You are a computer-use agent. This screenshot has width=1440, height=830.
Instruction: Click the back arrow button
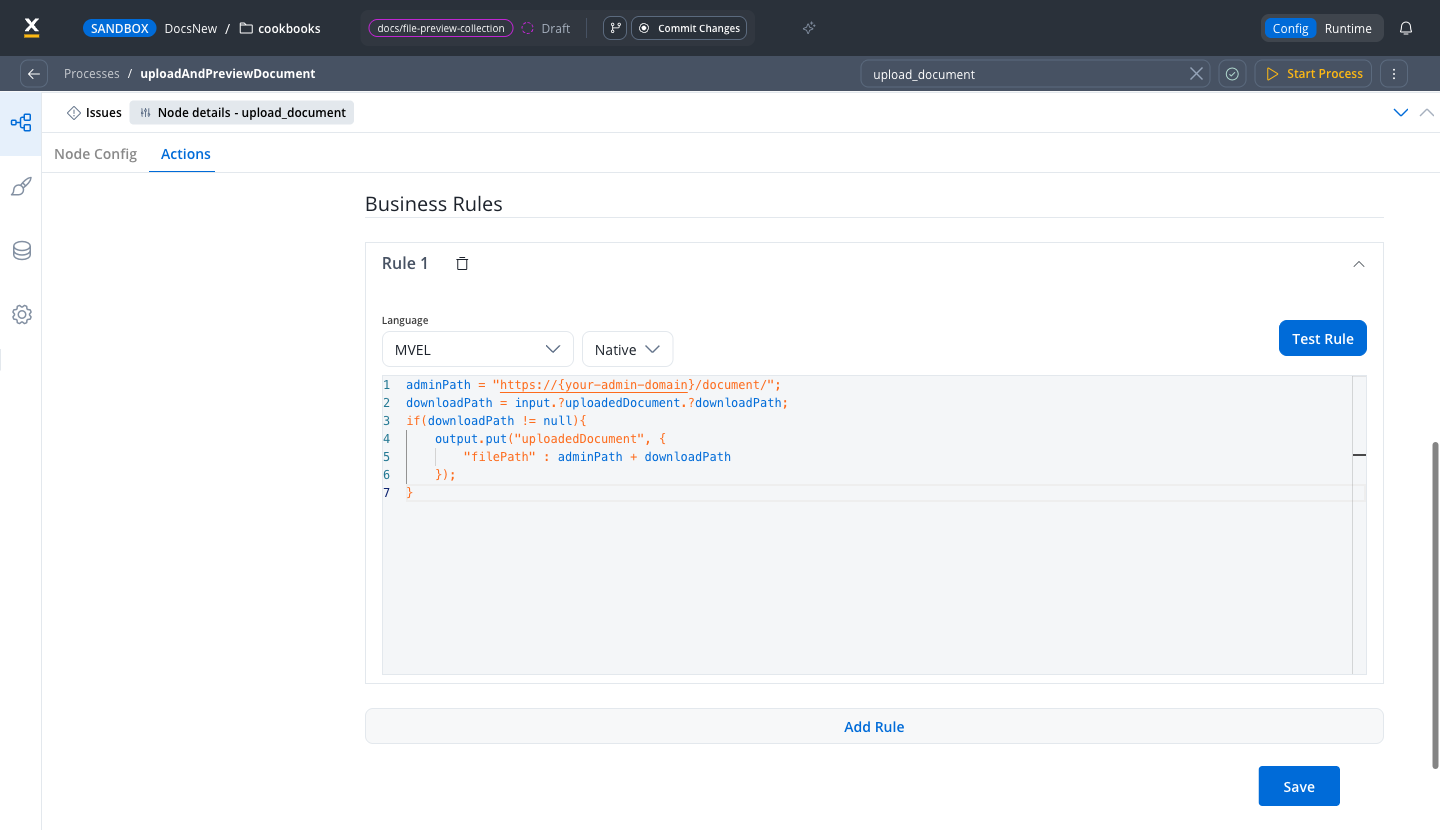[34, 74]
